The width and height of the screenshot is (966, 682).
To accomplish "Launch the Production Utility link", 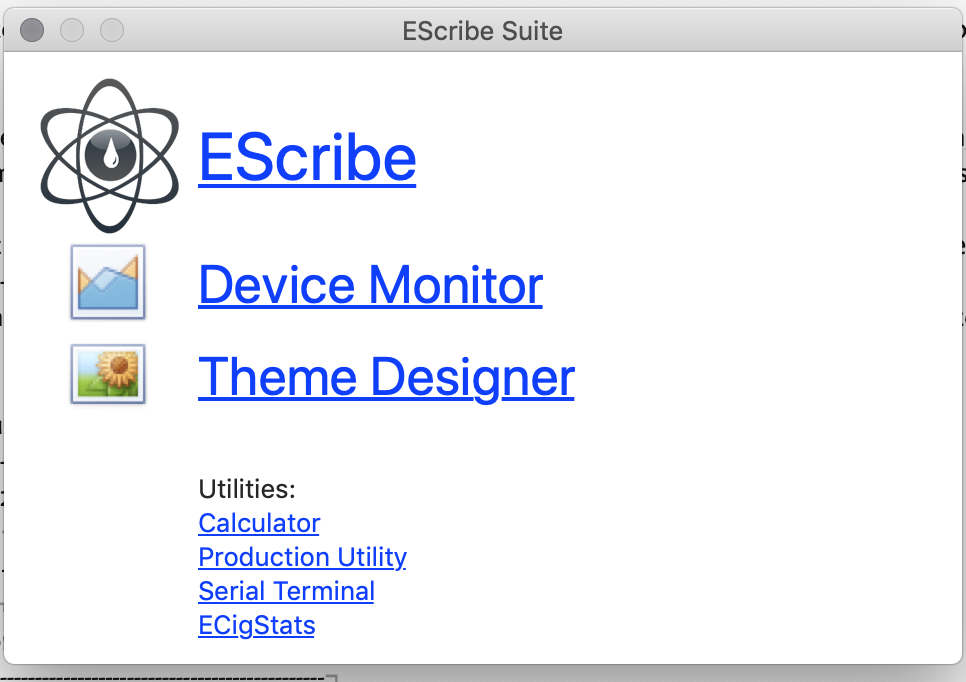I will pyautogui.click(x=302, y=557).
